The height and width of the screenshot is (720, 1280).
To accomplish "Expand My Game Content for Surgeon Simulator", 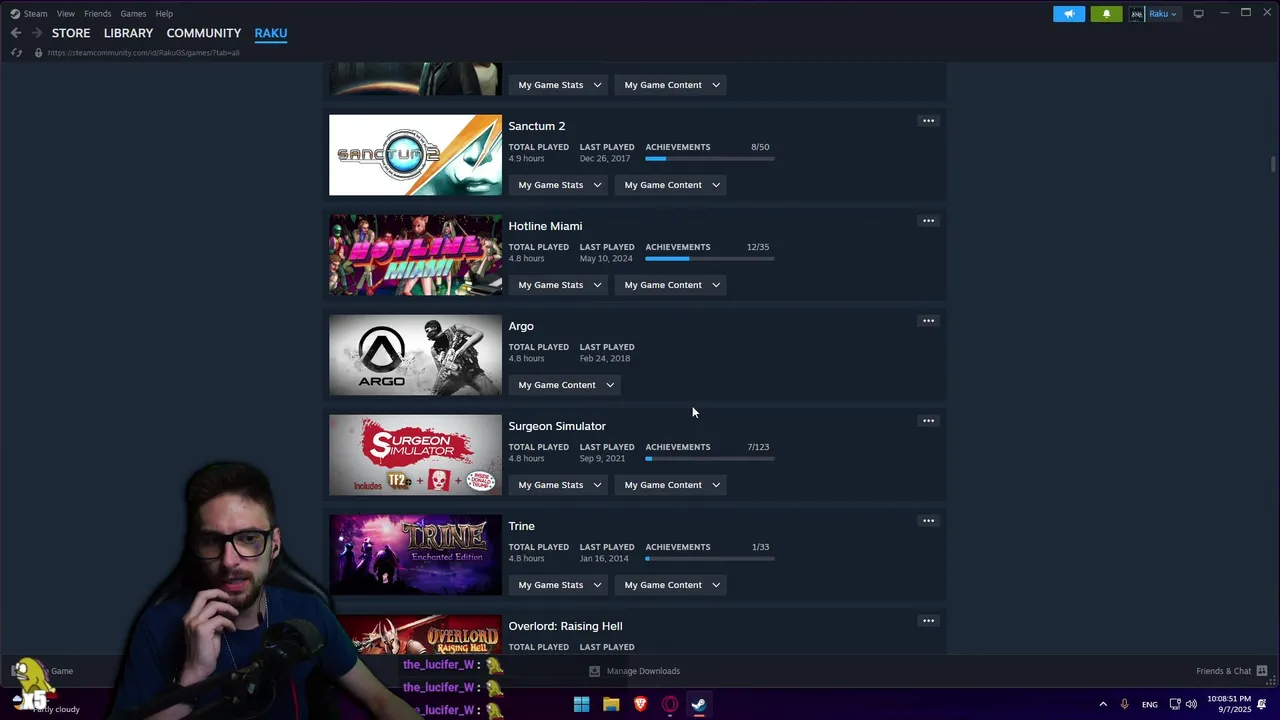I will [x=672, y=485].
